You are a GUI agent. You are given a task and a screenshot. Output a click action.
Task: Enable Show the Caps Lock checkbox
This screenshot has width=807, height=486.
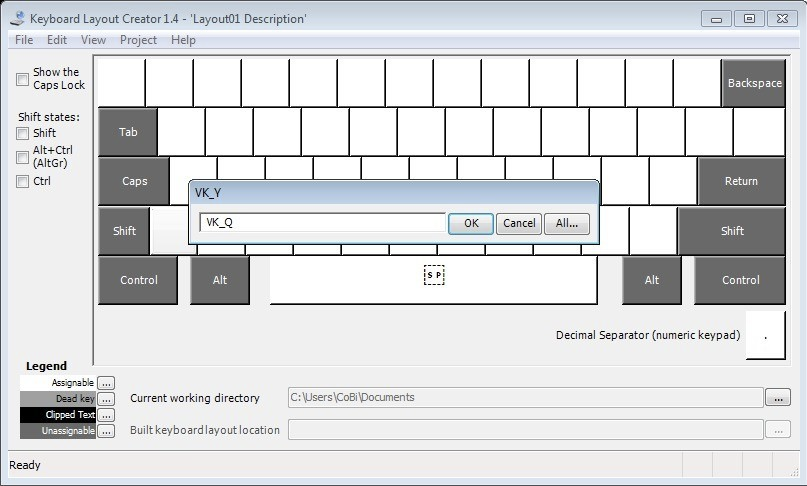click(22, 79)
